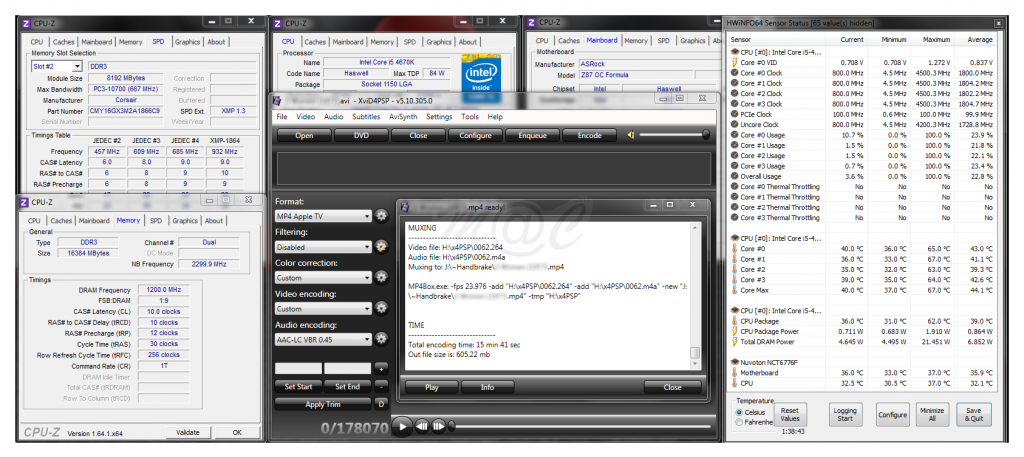Click the previous frame button in player

[x=423, y=427]
